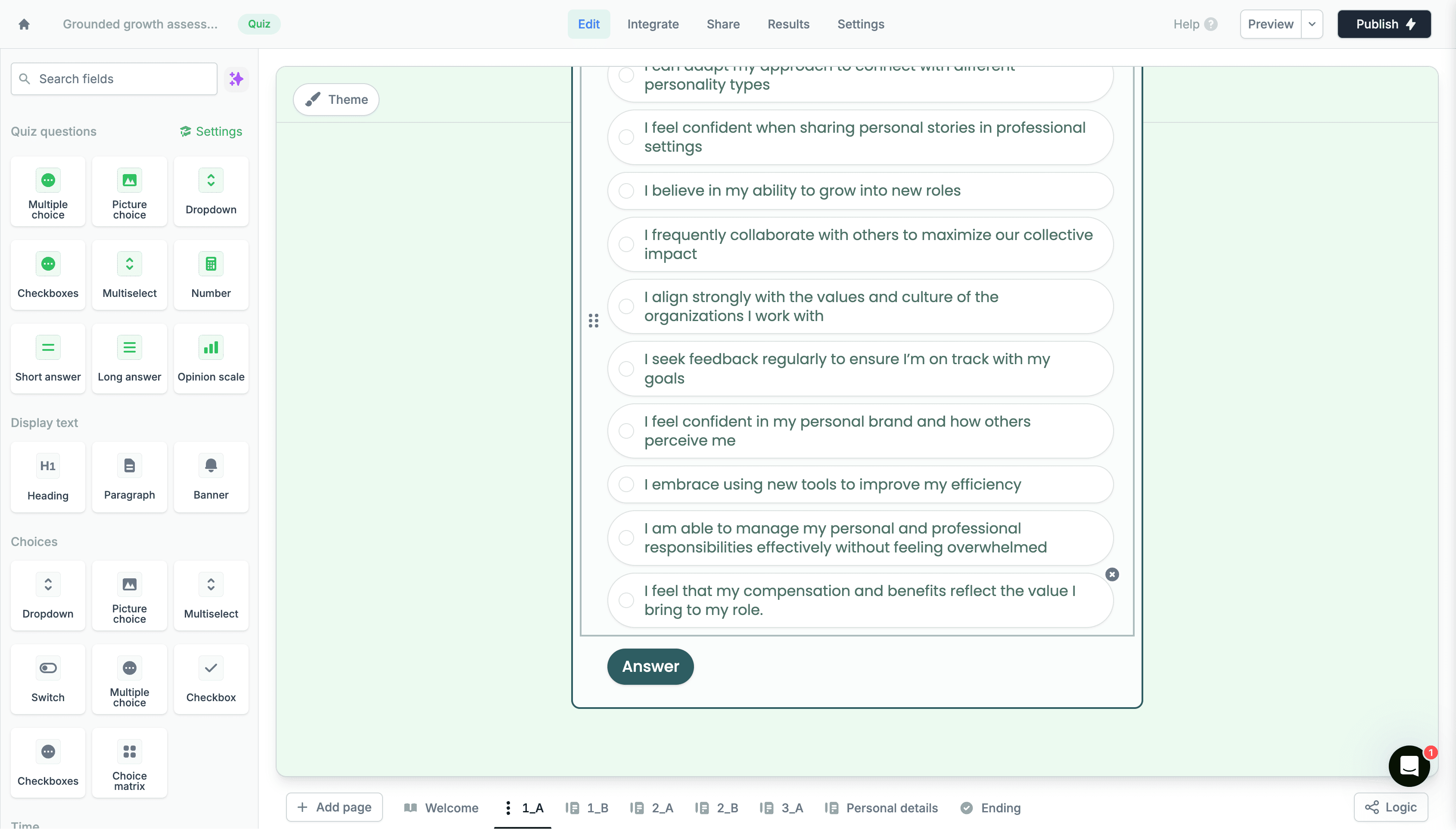The image size is (1456, 830).
Task: Open the 1_A page options menu
Action: pos(508,808)
